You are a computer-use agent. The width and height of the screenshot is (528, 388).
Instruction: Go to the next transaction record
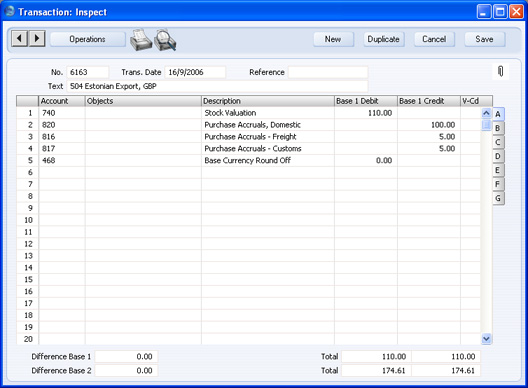pyautogui.click(x=37, y=38)
